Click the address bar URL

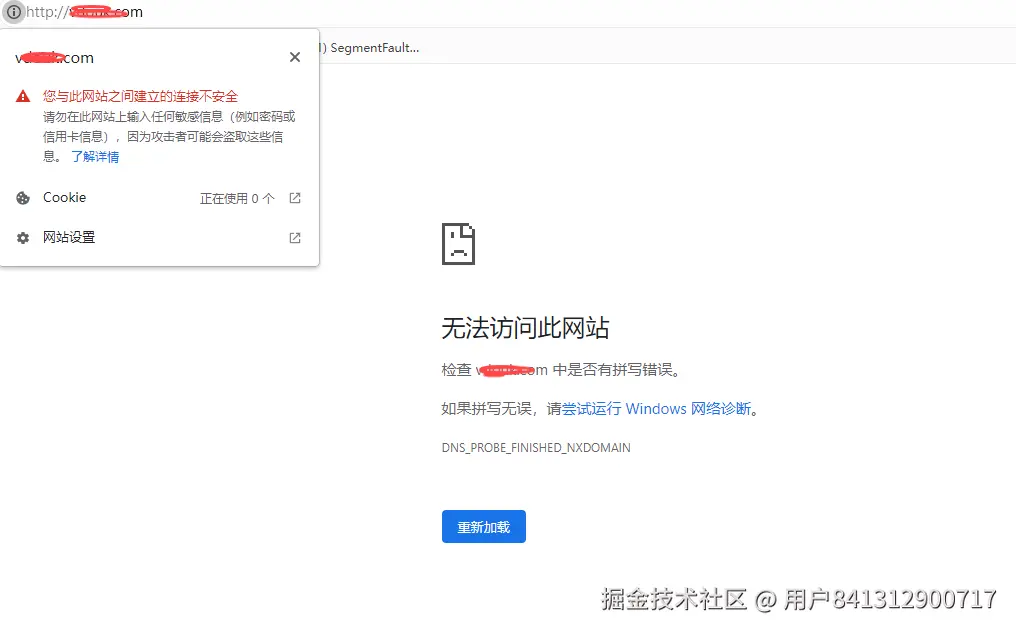tap(85, 12)
